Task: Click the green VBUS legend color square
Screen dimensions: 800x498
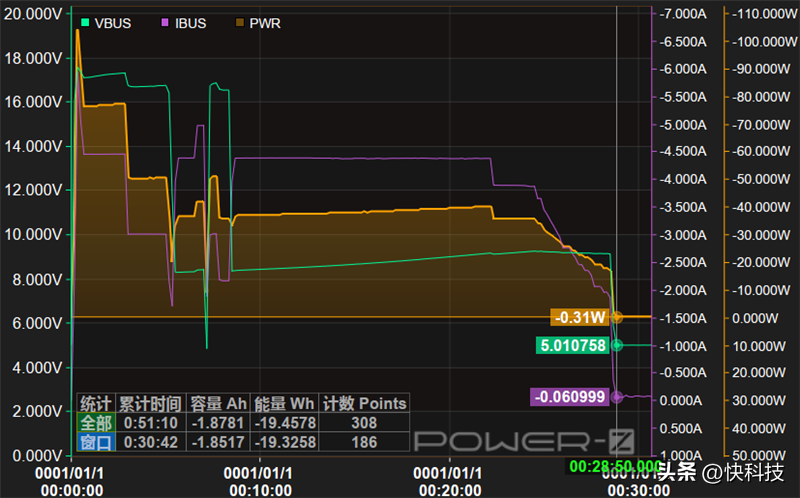Action: pos(85,23)
